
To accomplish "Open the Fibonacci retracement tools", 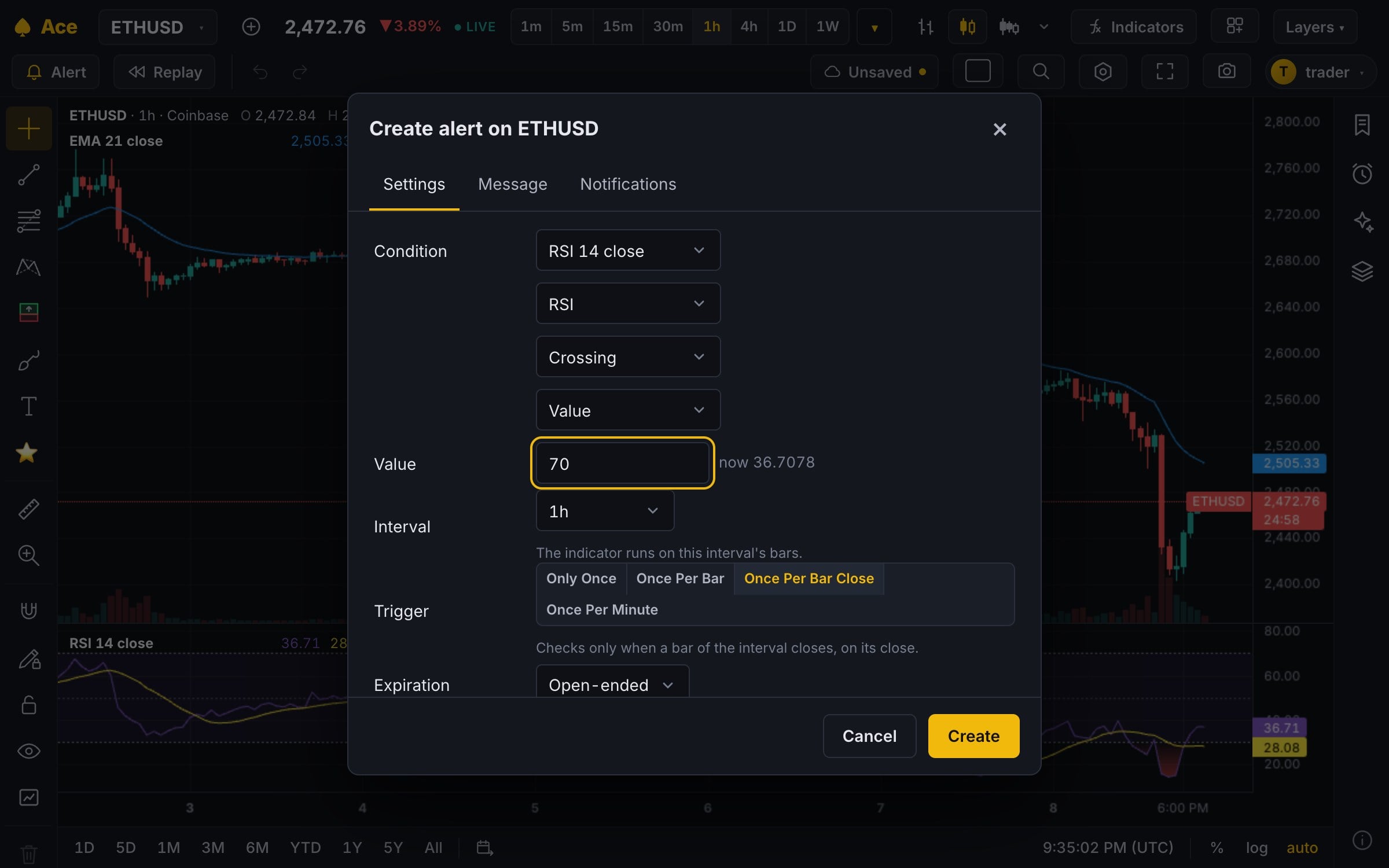I will (x=28, y=220).
